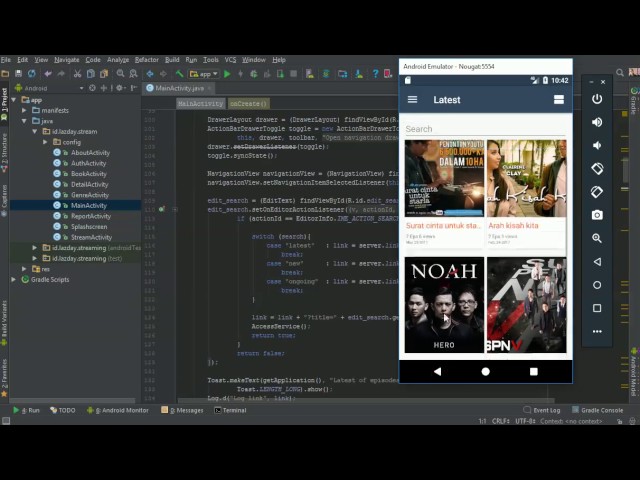
Task: Open the TODO tool window
Action: [x=63, y=410]
